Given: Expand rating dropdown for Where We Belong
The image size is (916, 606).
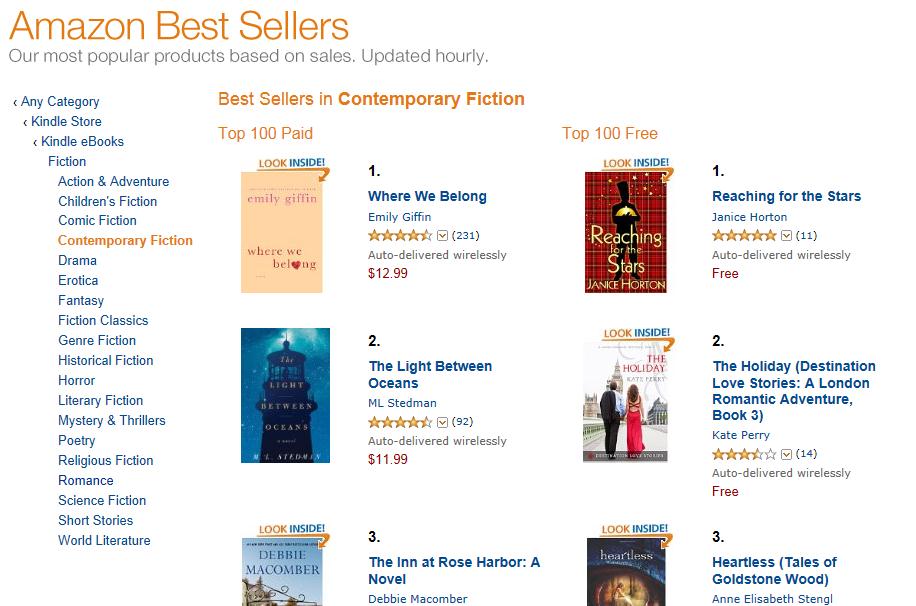Looking at the screenshot, I should (x=443, y=236).
